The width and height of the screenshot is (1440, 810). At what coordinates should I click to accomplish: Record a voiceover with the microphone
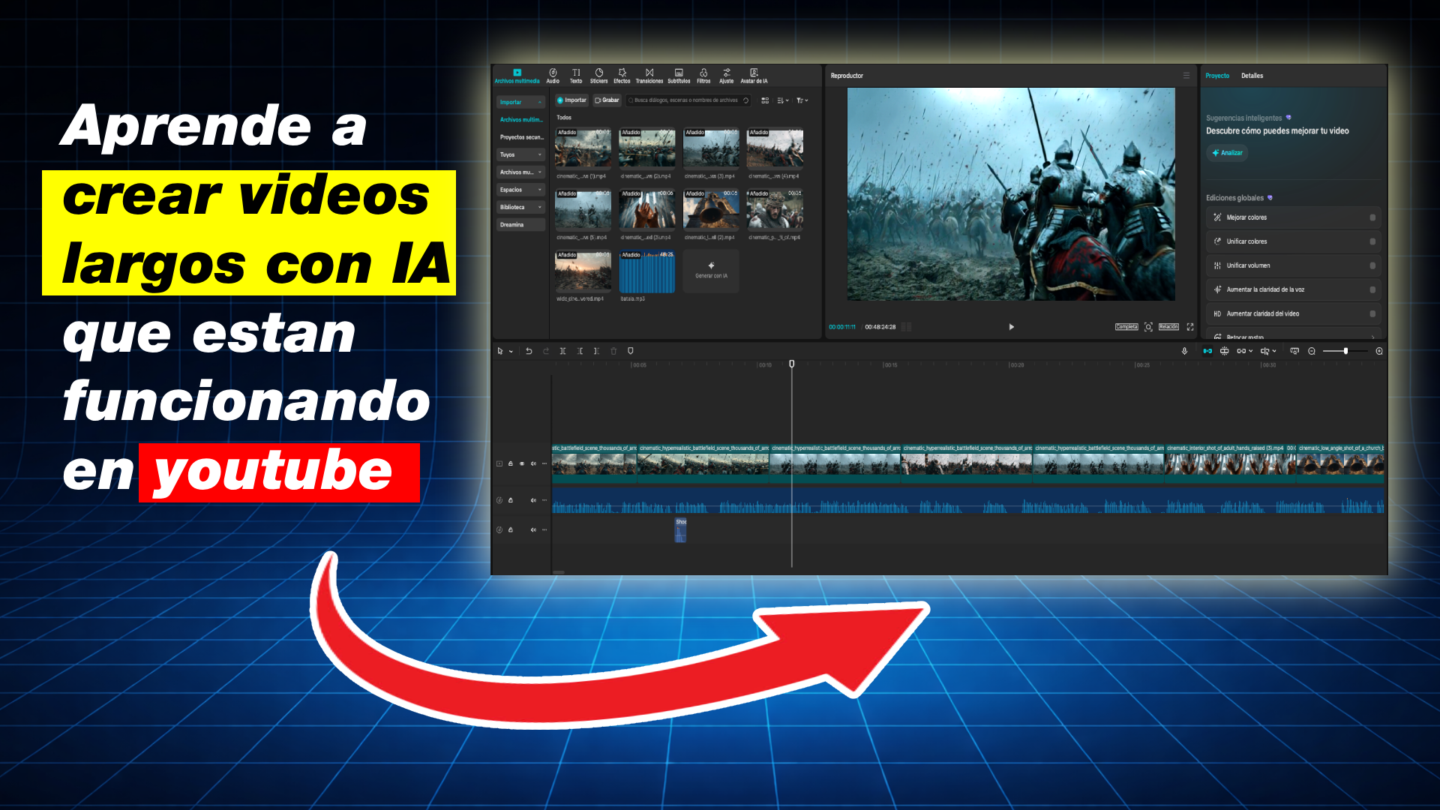pyautogui.click(x=1185, y=351)
